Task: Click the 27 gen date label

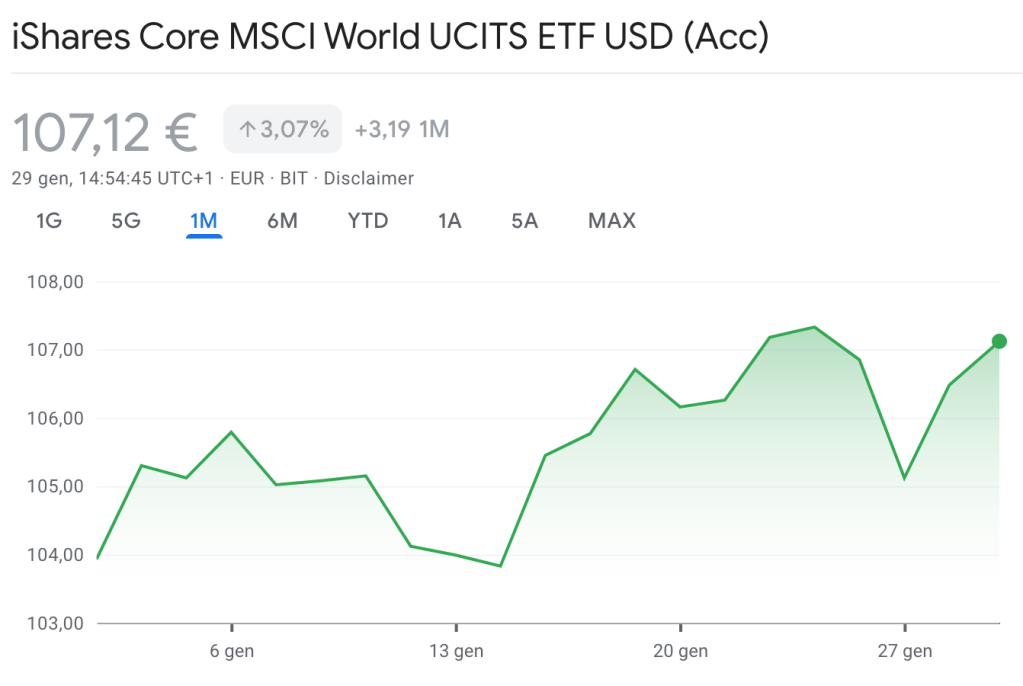Action: pos(904,651)
